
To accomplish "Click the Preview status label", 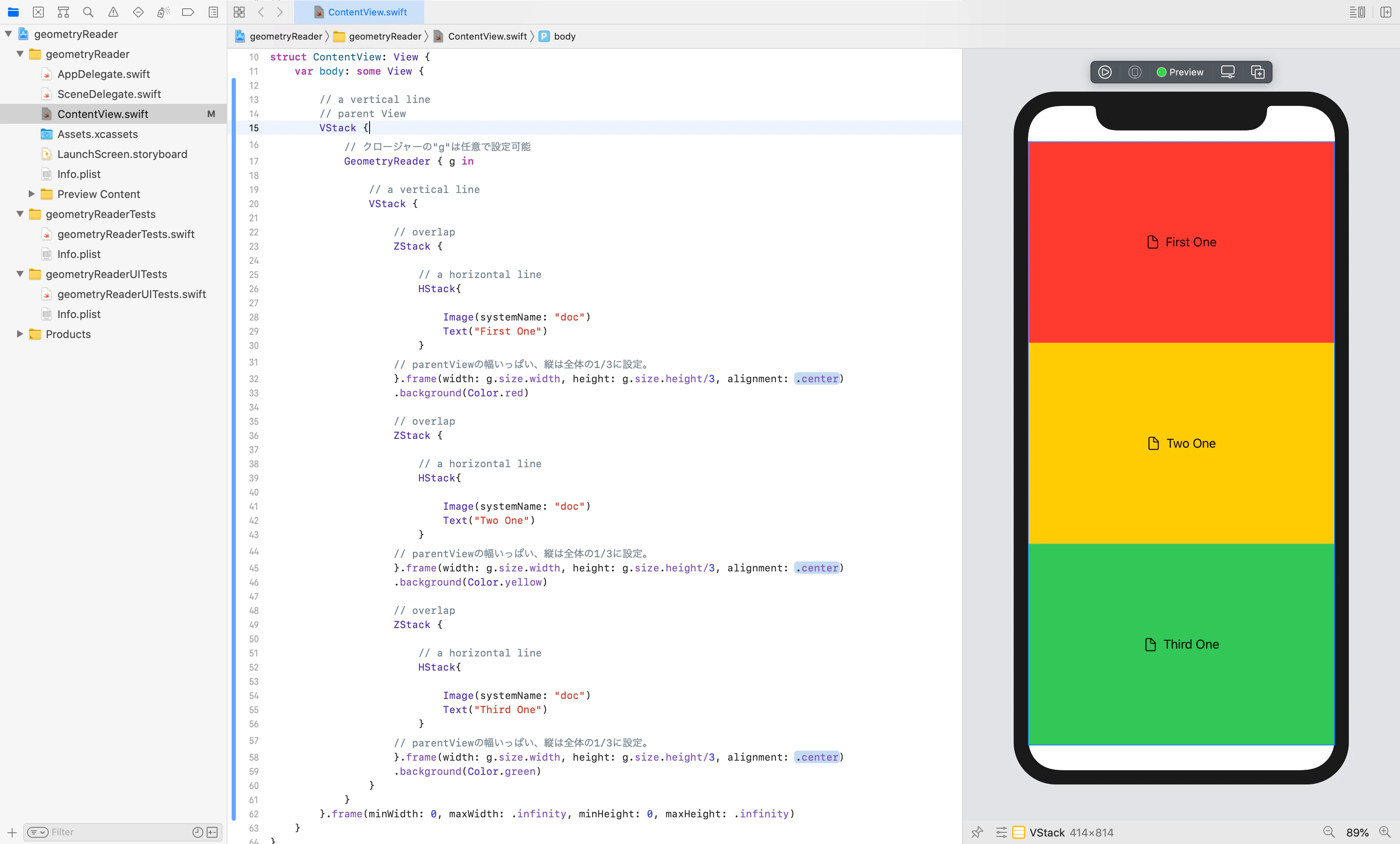I will click(1180, 72).
